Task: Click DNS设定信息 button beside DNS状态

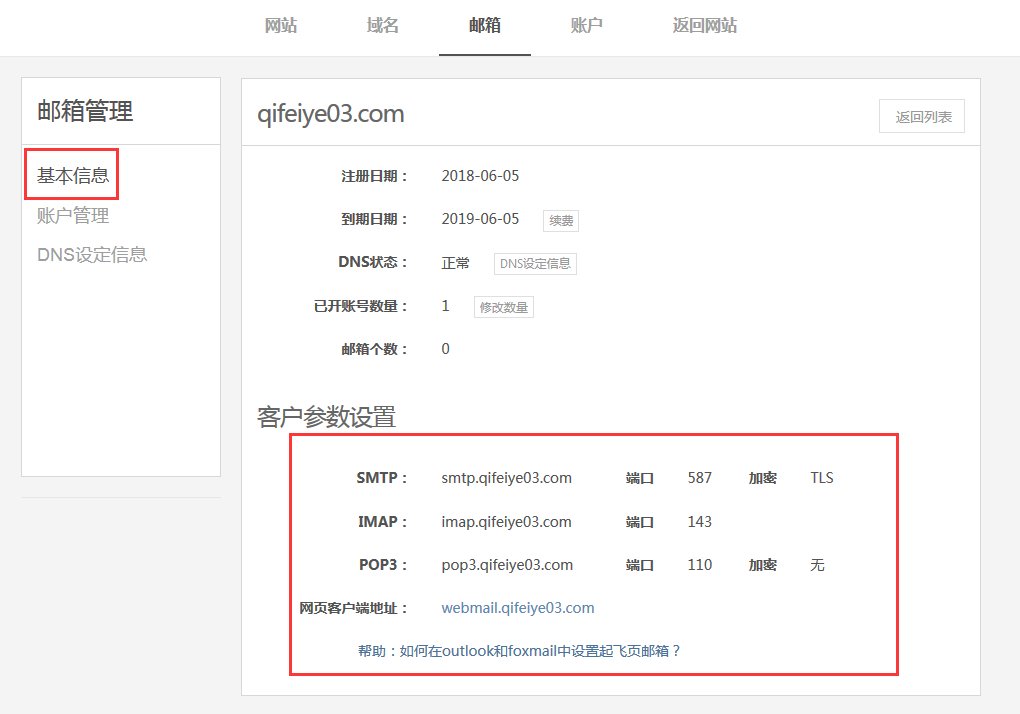Action: pyautogui.click(x=535, y=263)
